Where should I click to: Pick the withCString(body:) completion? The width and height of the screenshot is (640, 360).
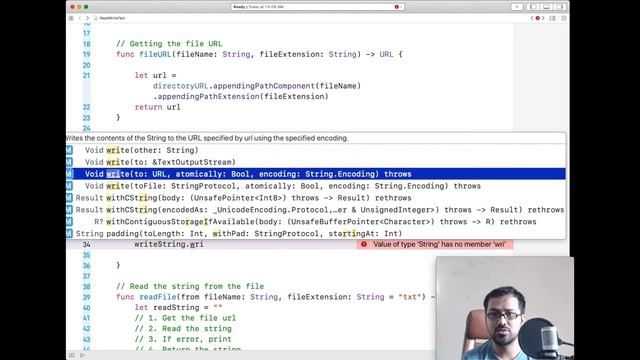[x=316, y=198]
